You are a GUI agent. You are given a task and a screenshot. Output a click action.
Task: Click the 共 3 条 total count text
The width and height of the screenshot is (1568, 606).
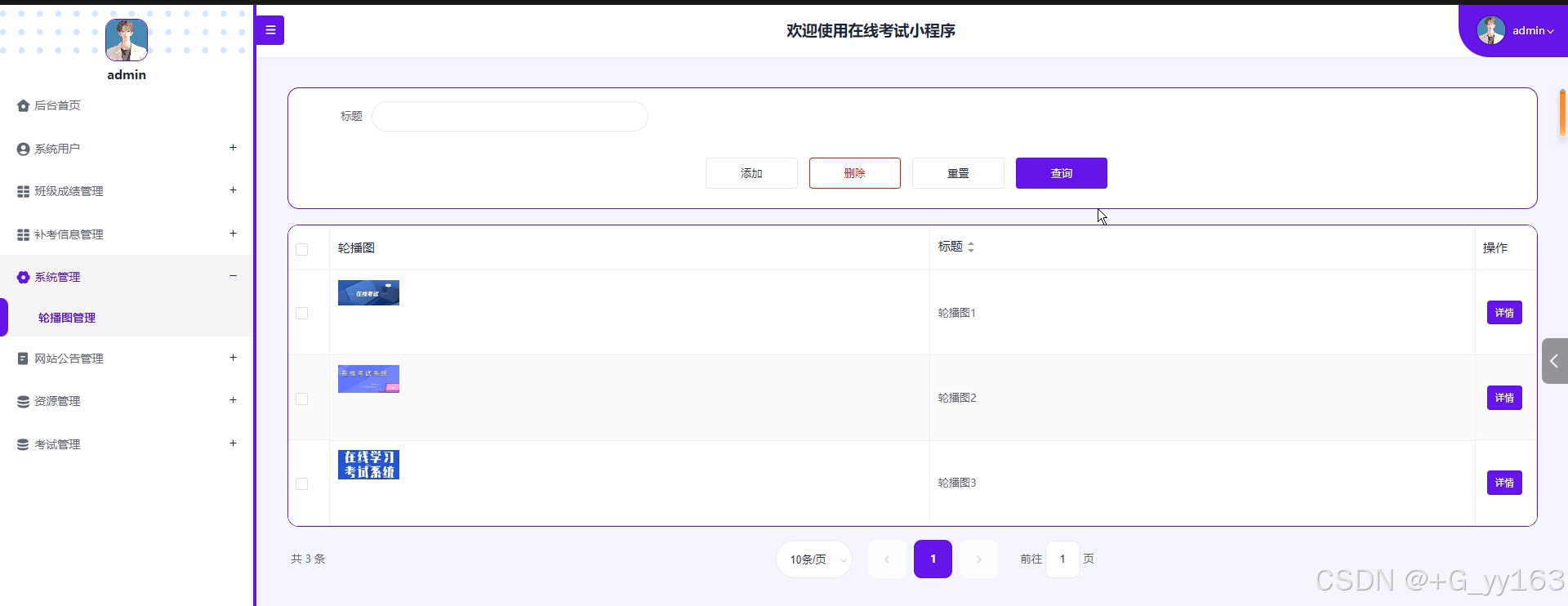[308, 559]
